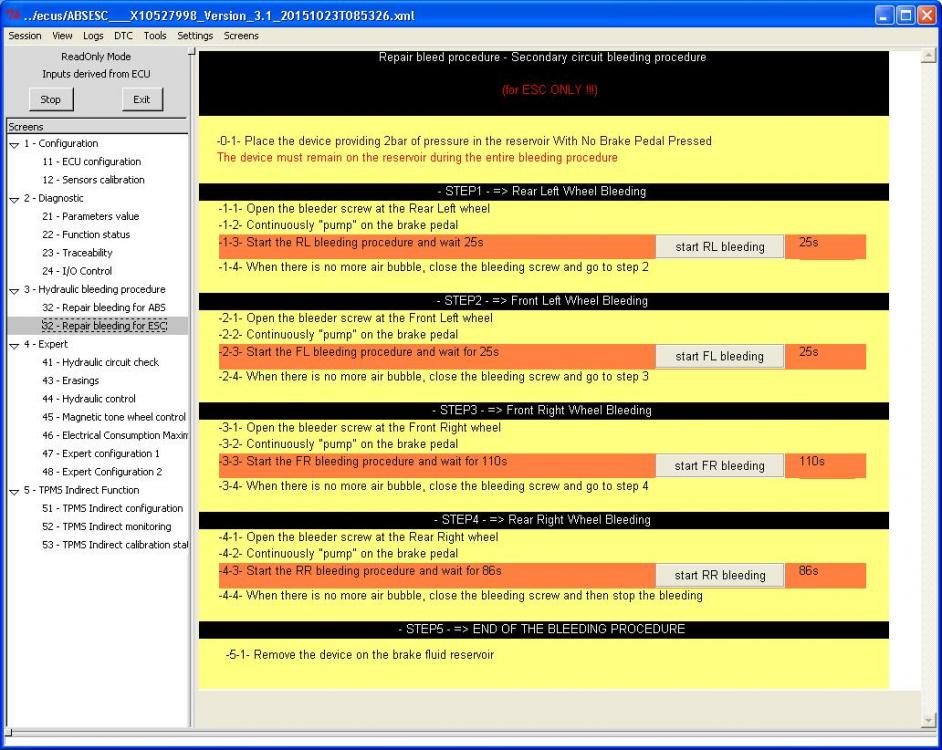Click the Stop button

point(51,100)
